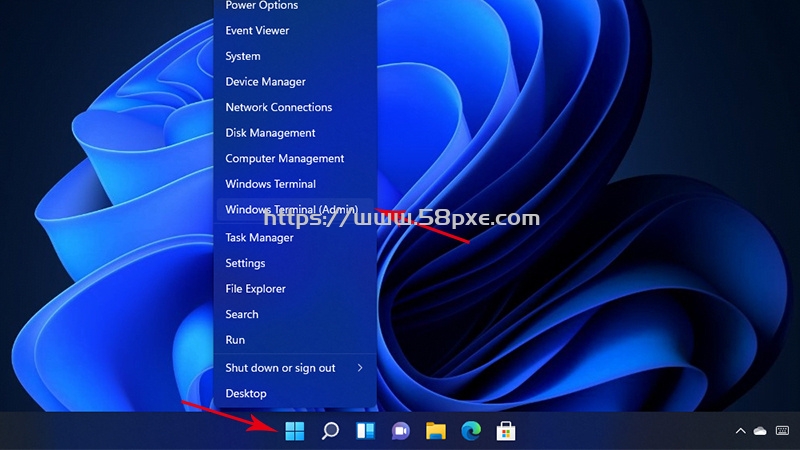Expand Shut down or sign out submenu
Screen dimensions: 800x450
[x=295, y=368]
